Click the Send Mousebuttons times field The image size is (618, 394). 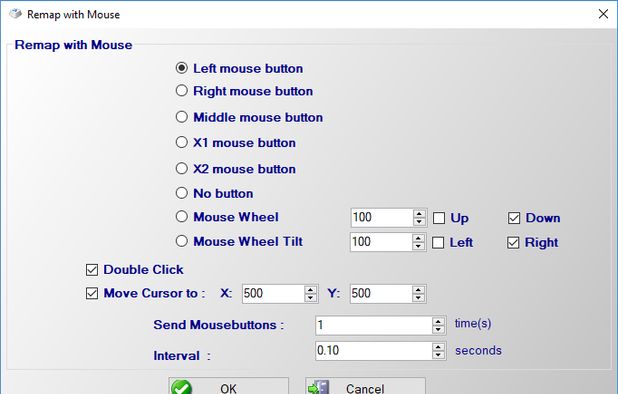[x=374, y=326]
